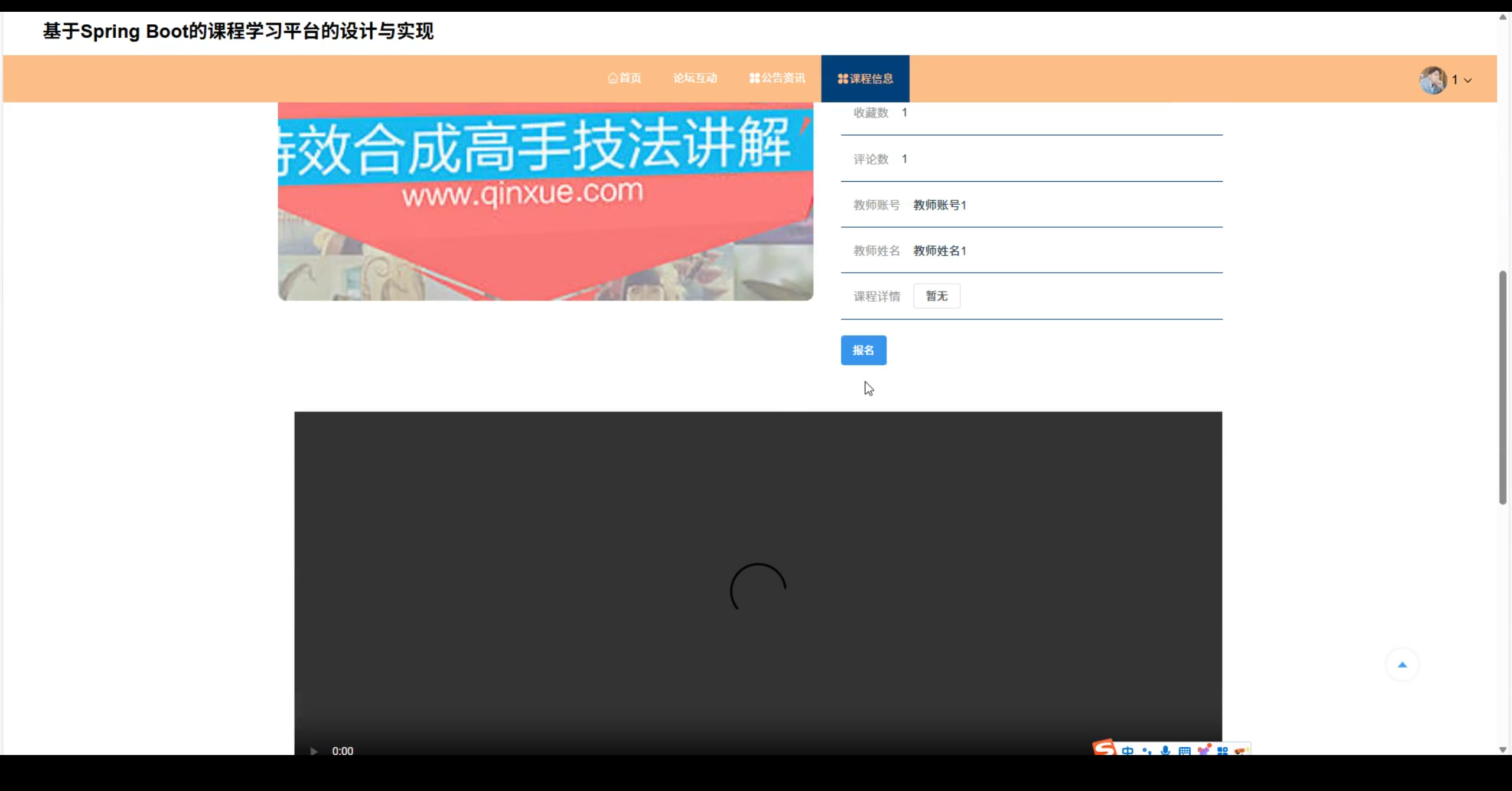The image size is (1512, 791).
Task: Click the Sogou input method logo
Action: [x=1104, y=748]
